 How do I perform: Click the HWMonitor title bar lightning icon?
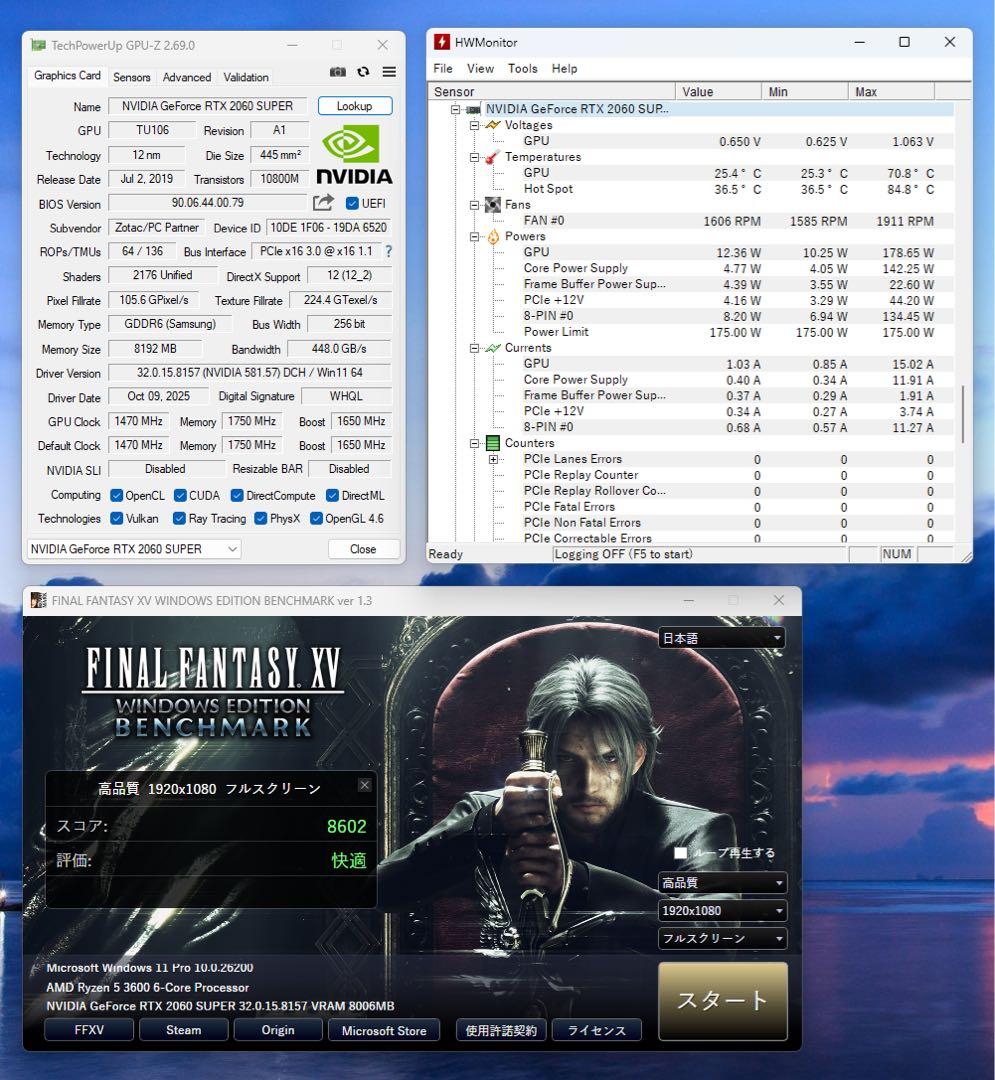tap(441, 42)
